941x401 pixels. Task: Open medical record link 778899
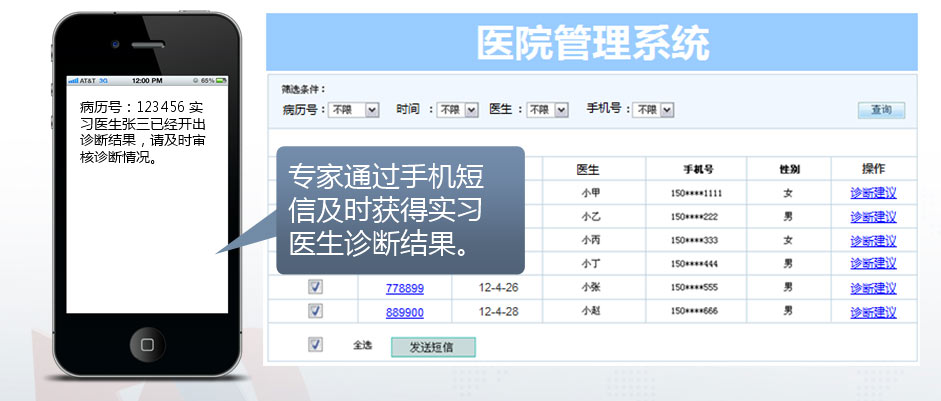(405, 288)
